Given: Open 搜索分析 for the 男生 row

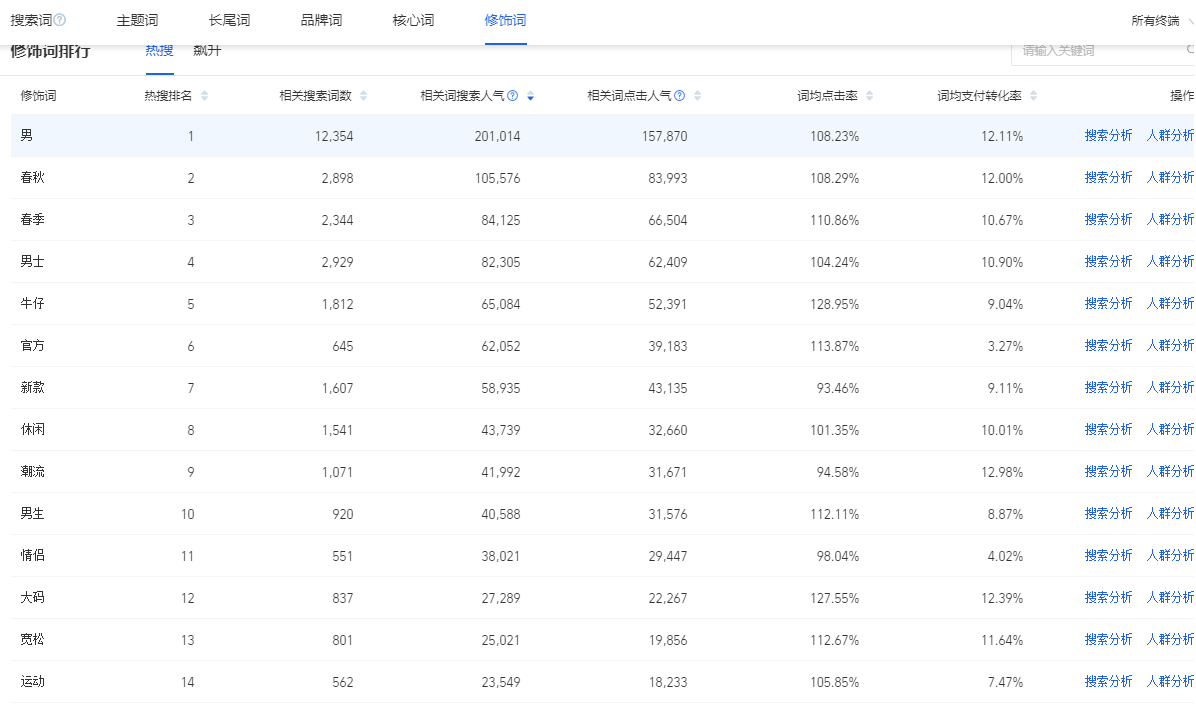Looking at the screenshot, I should 1108,513.
